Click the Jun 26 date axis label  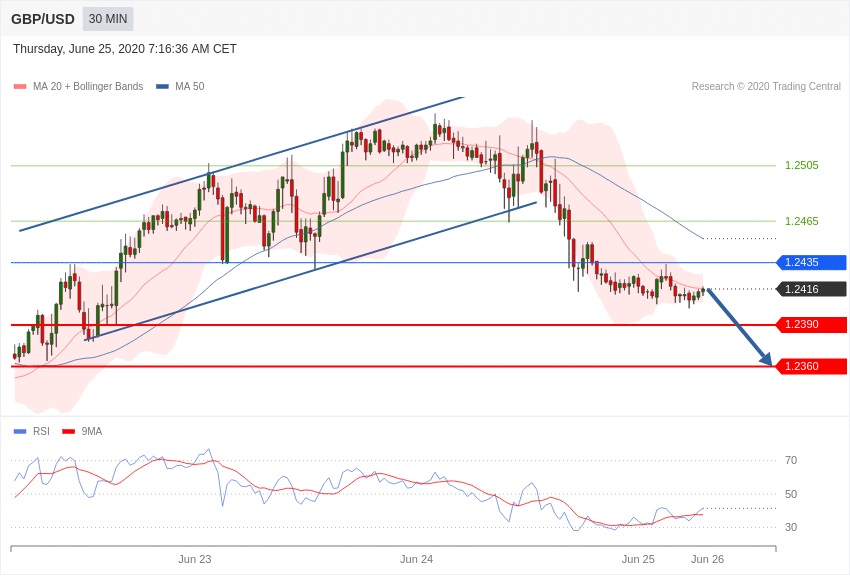click(707, 559)
